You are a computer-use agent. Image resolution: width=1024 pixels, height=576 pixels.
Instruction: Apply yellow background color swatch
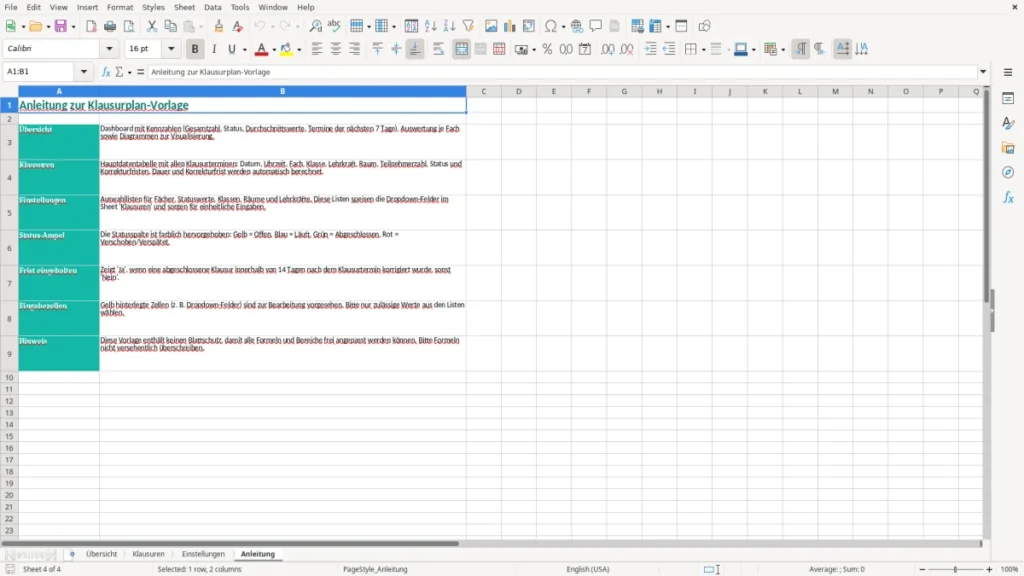pyautogui.click(x=287, y=49)
